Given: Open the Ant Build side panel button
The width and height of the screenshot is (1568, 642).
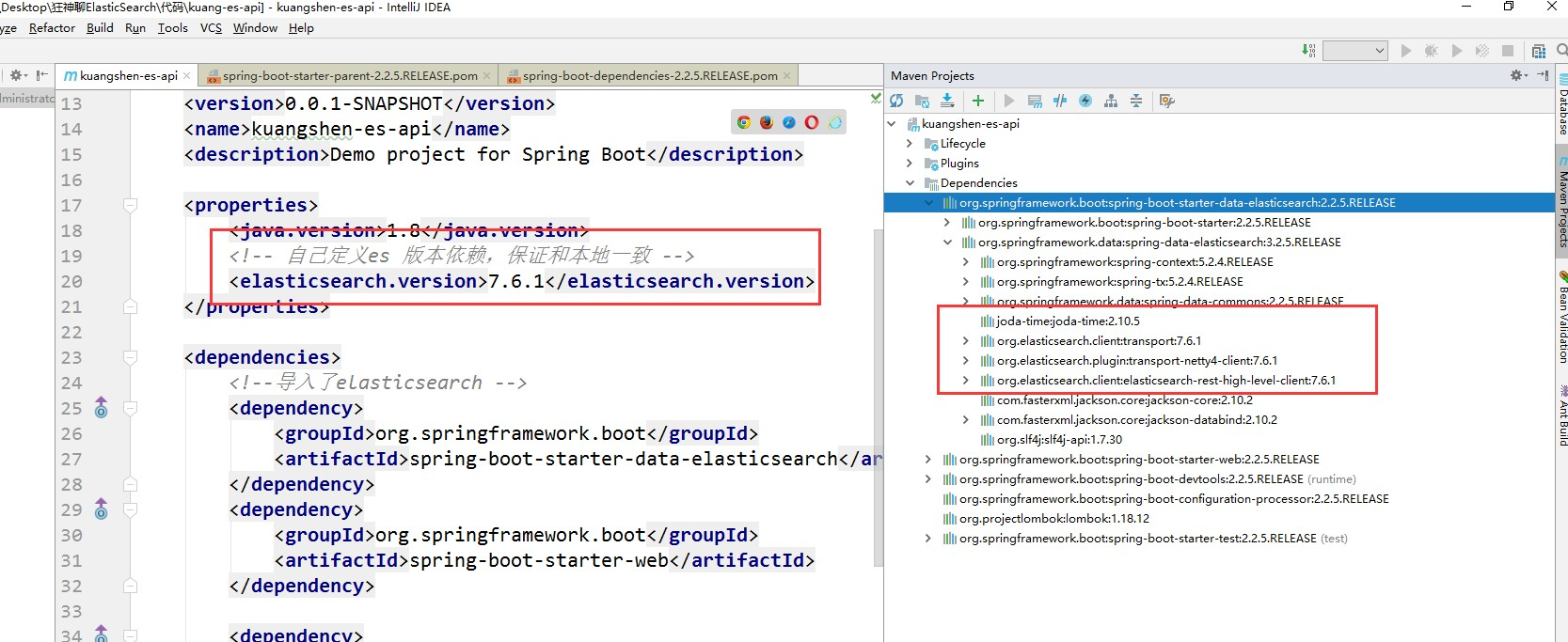Looking at the screenshot, I should click(x=1561, y=415).
